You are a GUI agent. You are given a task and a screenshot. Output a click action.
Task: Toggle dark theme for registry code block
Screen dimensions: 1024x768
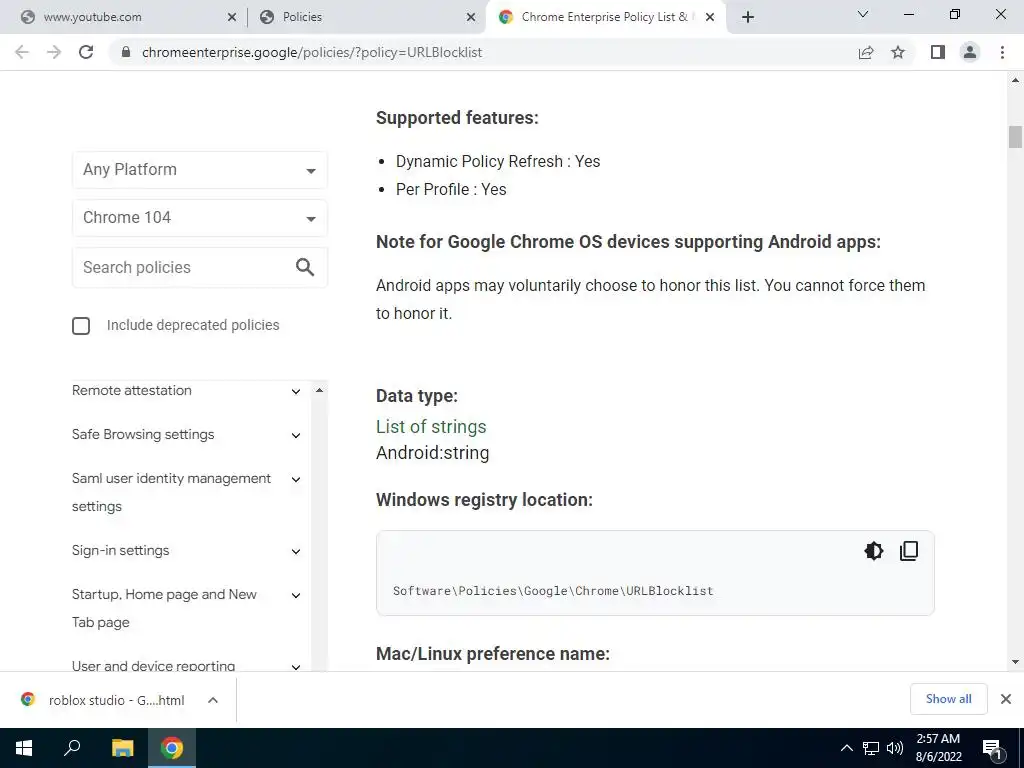tap(873, 551)
